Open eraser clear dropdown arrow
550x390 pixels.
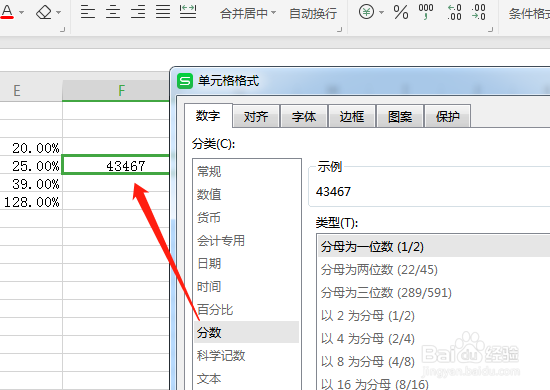coord(59,13)
